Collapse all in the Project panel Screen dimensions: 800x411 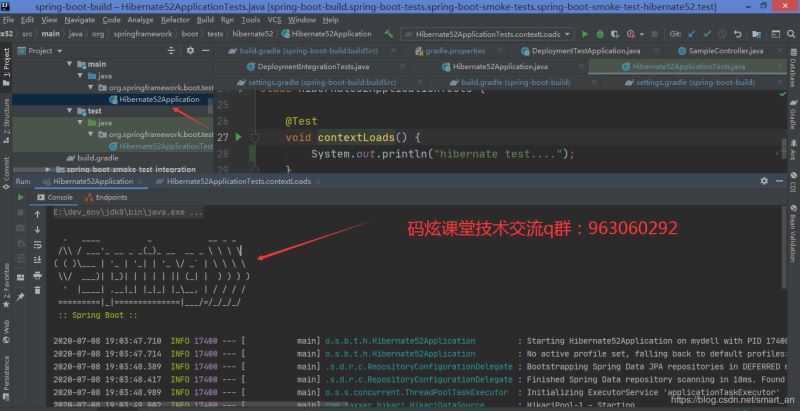coord(171,50)
